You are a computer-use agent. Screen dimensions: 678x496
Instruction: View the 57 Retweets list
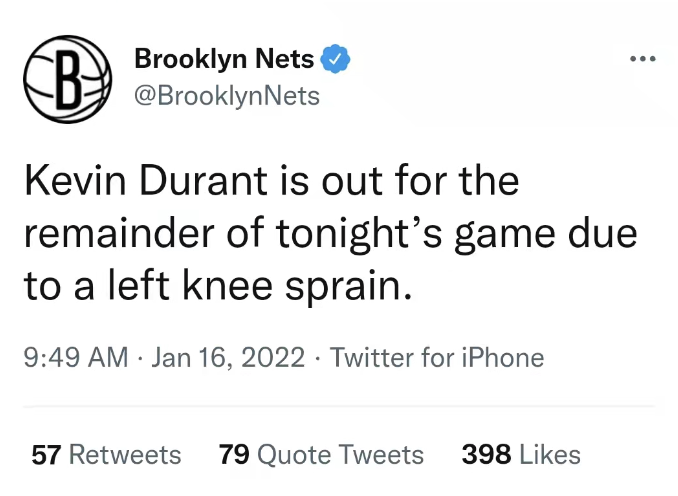(106, 455)
